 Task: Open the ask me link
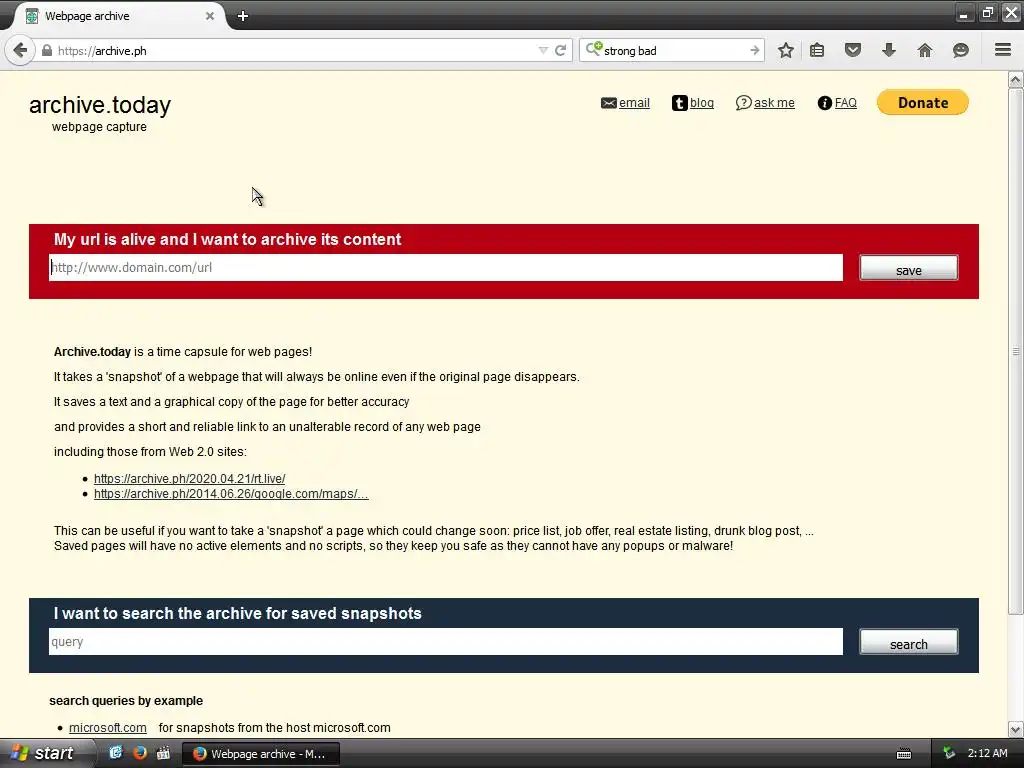click(x=774, y=103)
